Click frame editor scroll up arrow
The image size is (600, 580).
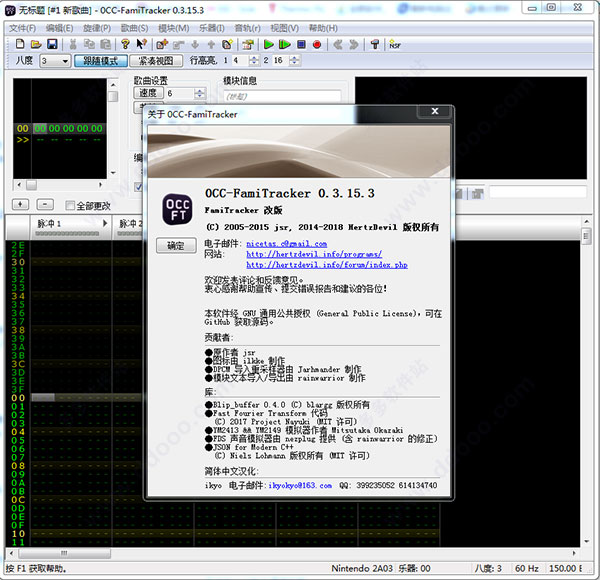tap(113, 84)
